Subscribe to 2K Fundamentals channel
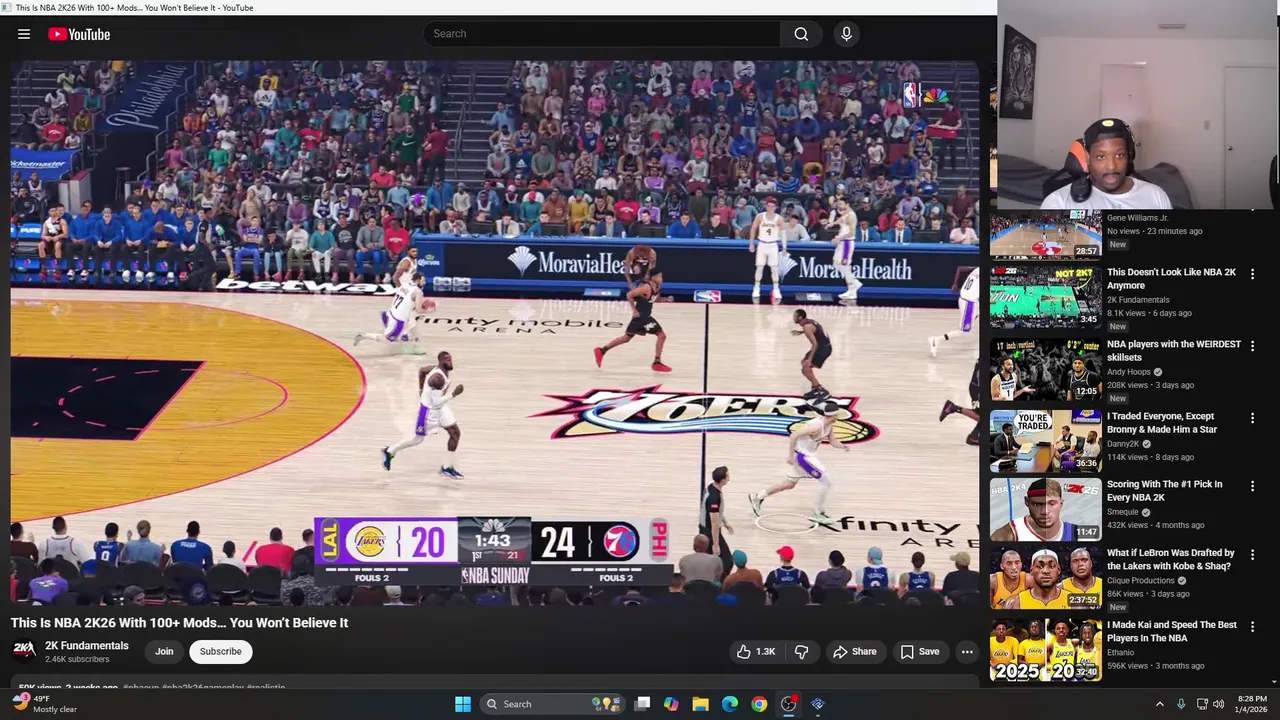The image size is (1280, 720). [x=220, y=651]
